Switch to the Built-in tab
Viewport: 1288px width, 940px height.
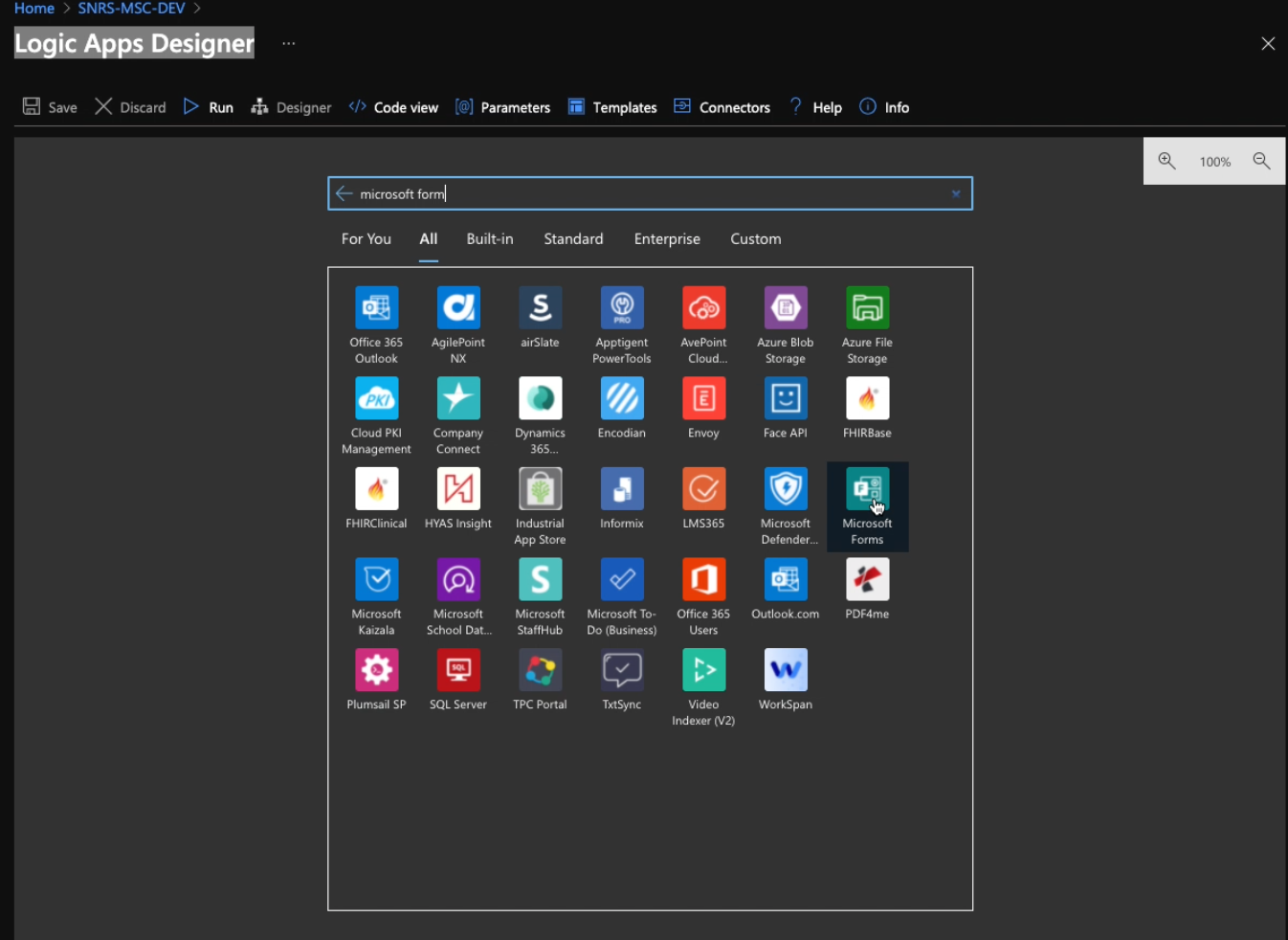pyautogui.click(x=489, y=238)
